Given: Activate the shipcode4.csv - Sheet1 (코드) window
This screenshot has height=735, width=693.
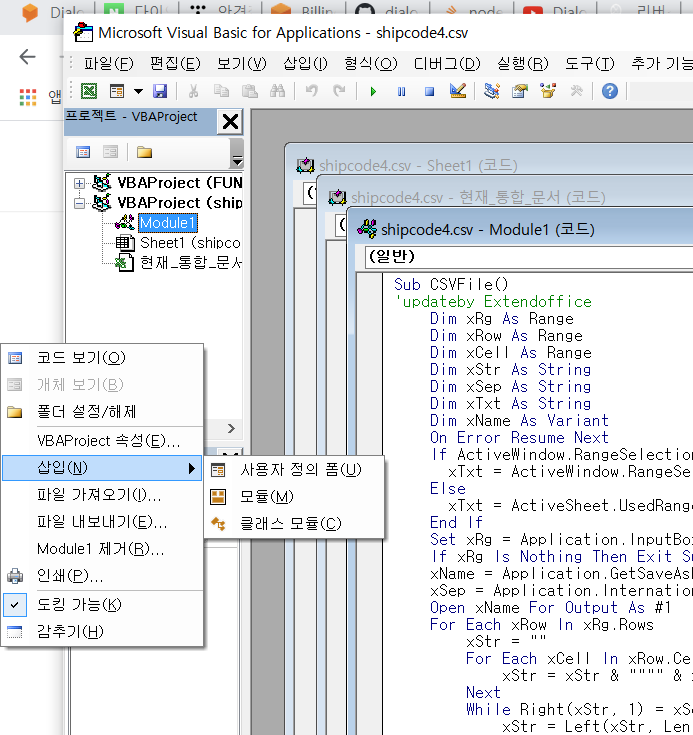Looking at the screenshot, I should [418, 165].
